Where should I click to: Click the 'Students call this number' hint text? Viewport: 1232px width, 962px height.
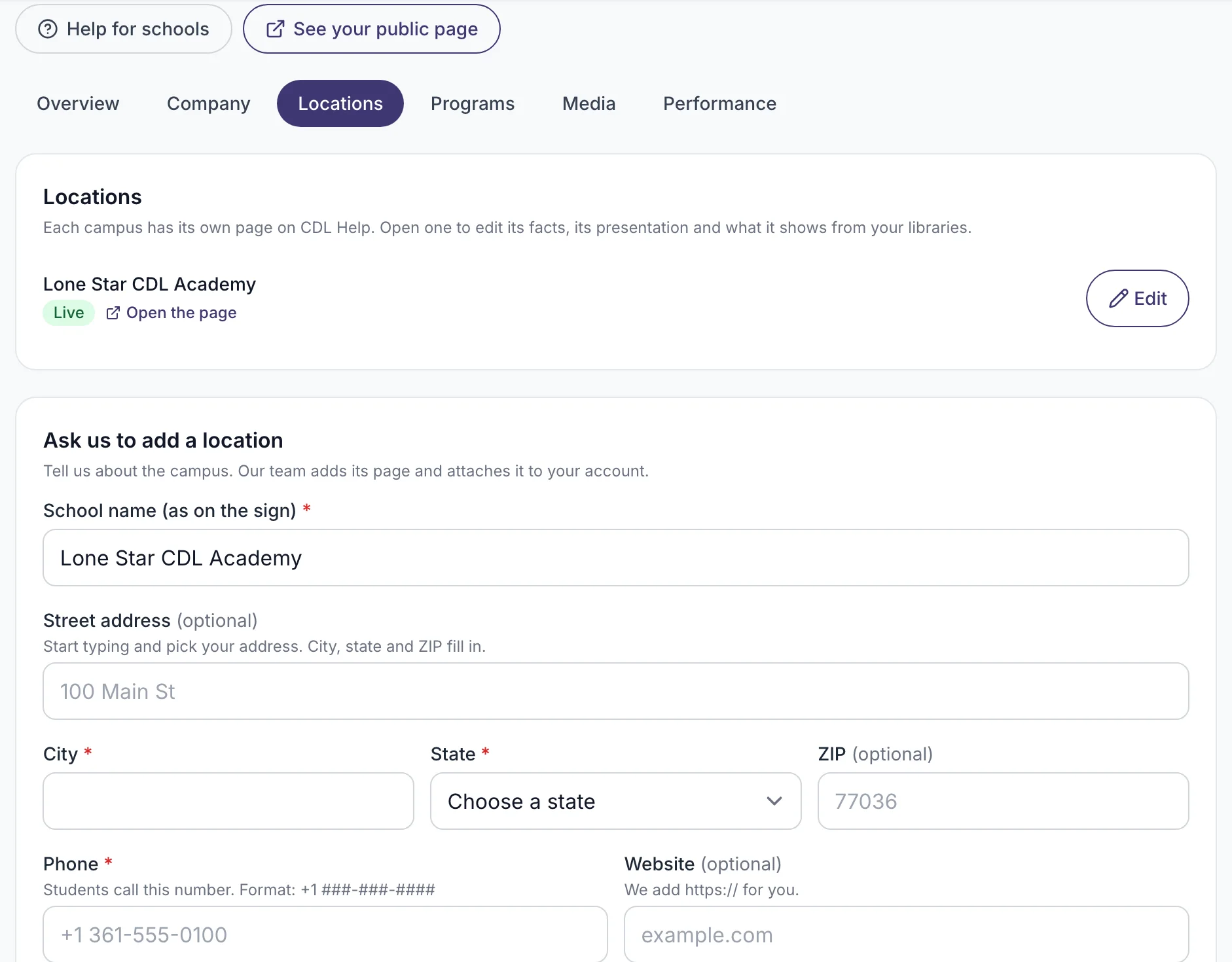click(x=239, y=890)
